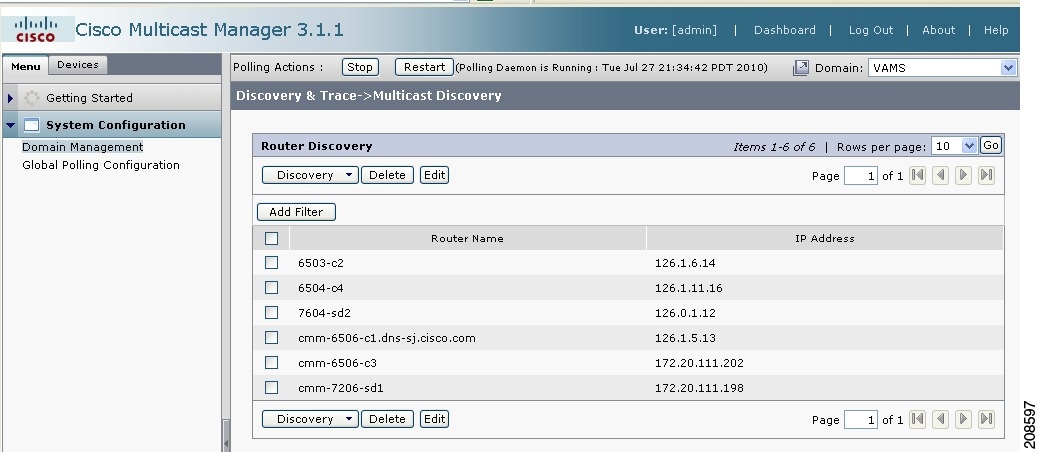Click router name cmm-6506-c3
1038x452 pixels.
click(x=338, y=363)
